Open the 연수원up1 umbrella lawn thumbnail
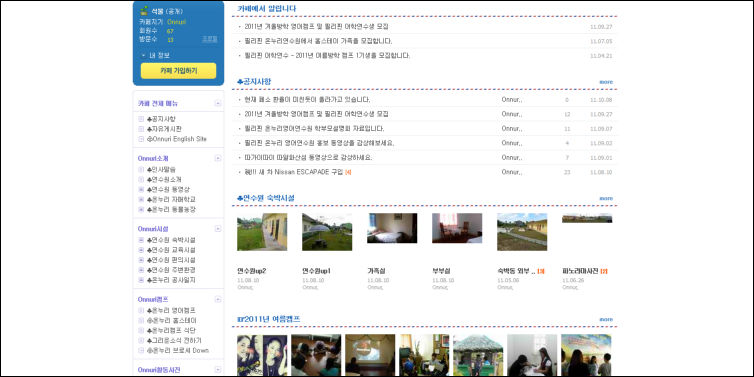 click(327, 232)
